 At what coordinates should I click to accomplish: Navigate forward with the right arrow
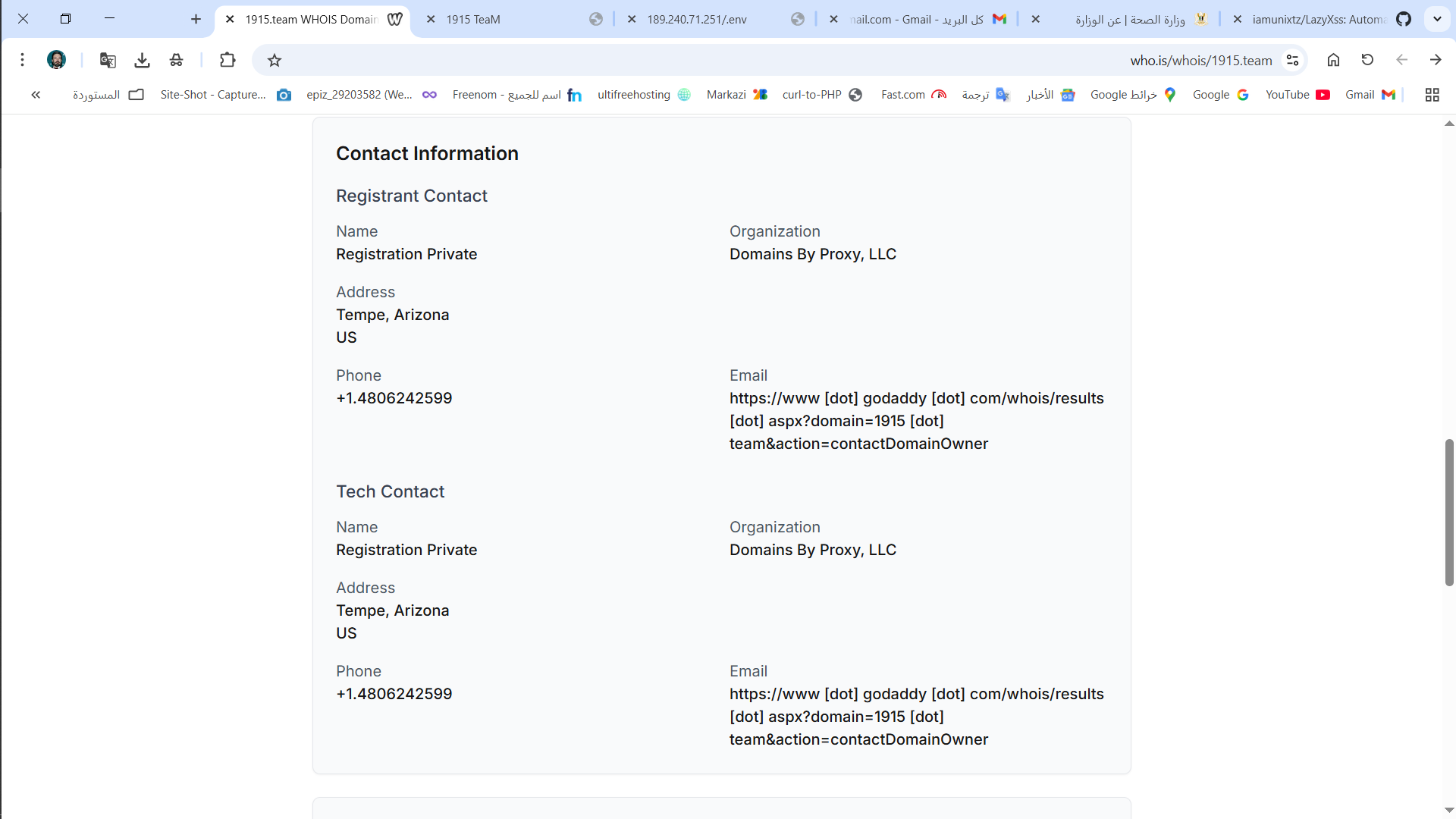coord(1436,60)
